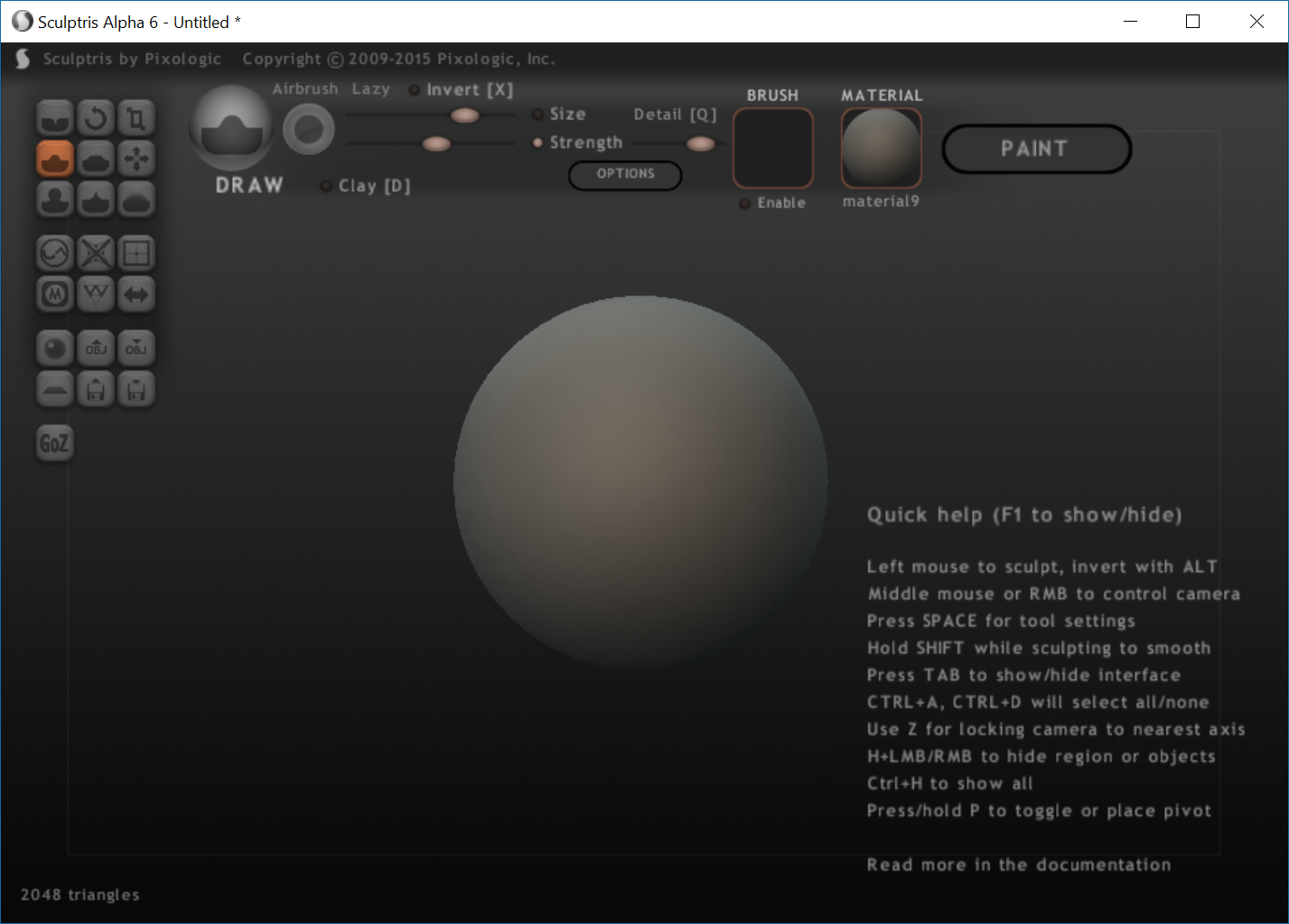Click the 'Detail [Q]' label

point(675,115)
